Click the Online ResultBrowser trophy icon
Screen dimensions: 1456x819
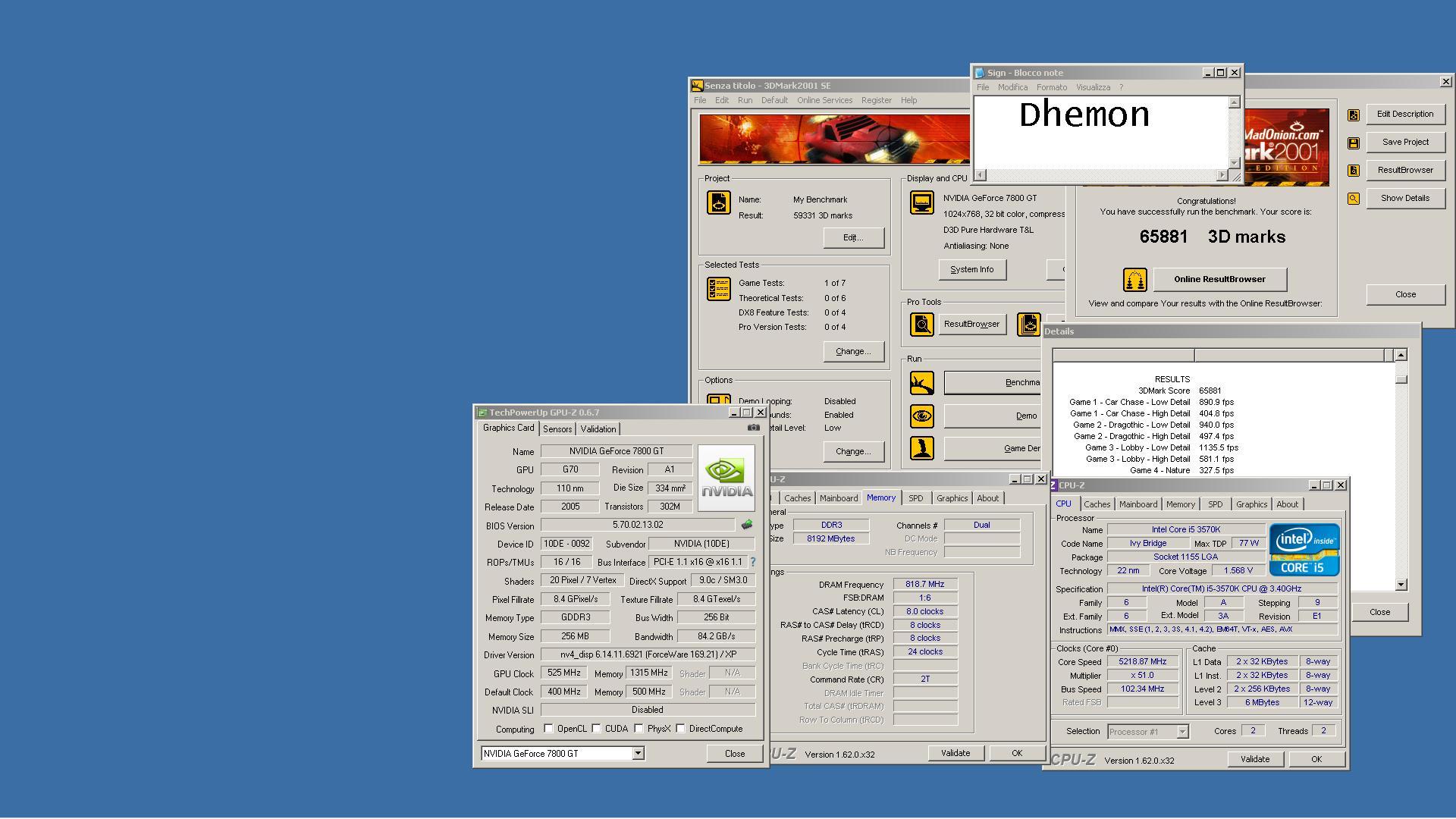[1134, 280]
